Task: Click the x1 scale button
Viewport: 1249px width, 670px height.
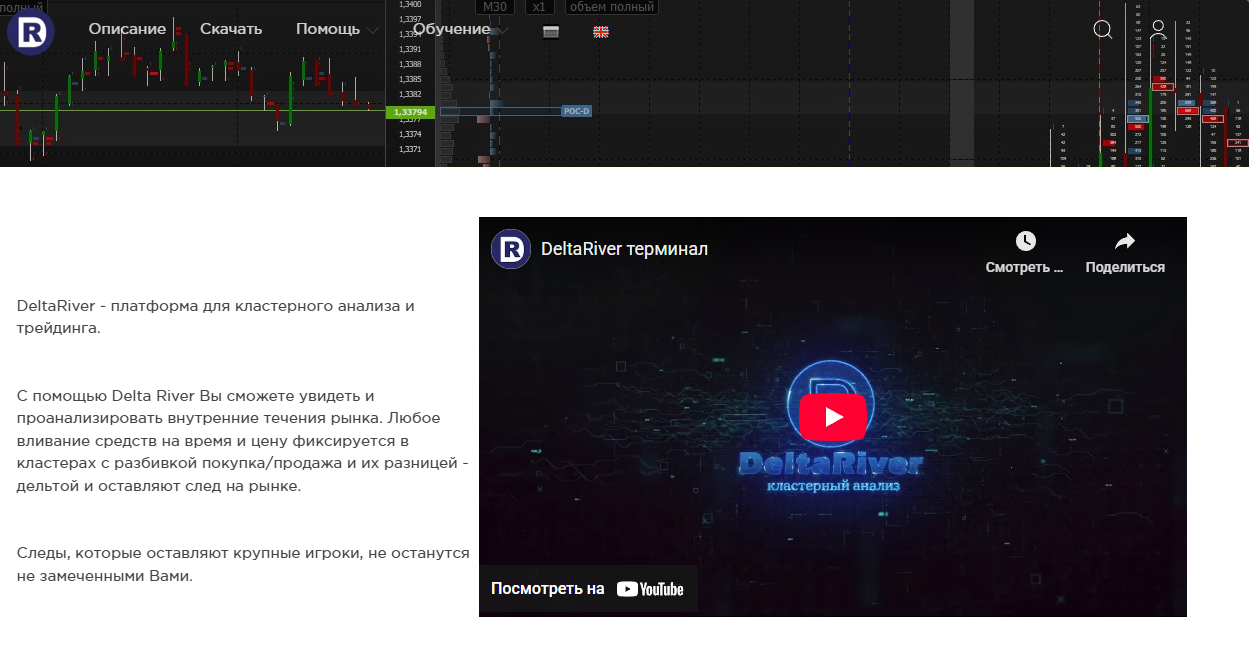Action: click(539, 7)
